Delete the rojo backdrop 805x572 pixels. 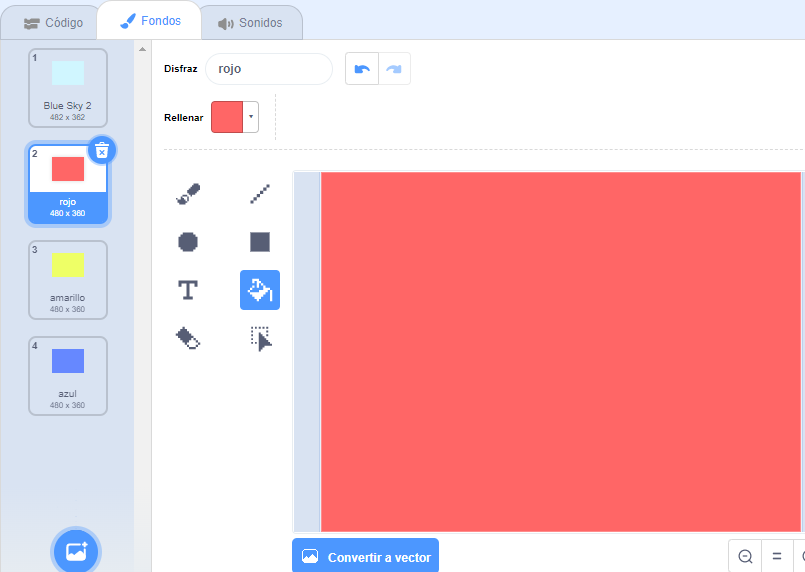click(x=102, y=150)
